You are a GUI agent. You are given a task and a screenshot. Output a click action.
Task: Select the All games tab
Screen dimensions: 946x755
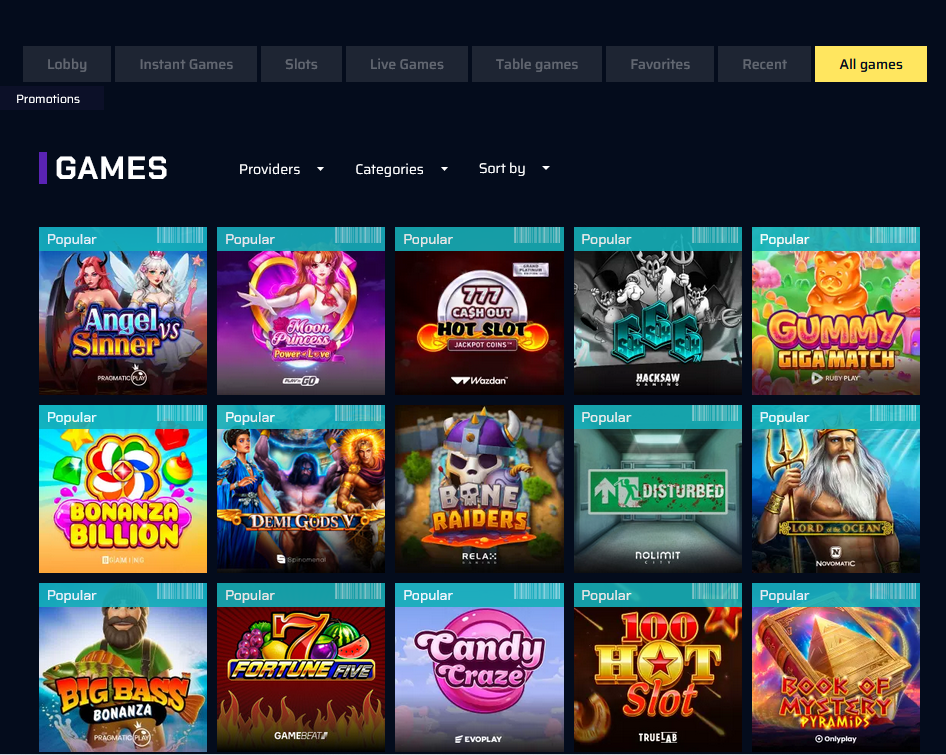tap(871, 64)
